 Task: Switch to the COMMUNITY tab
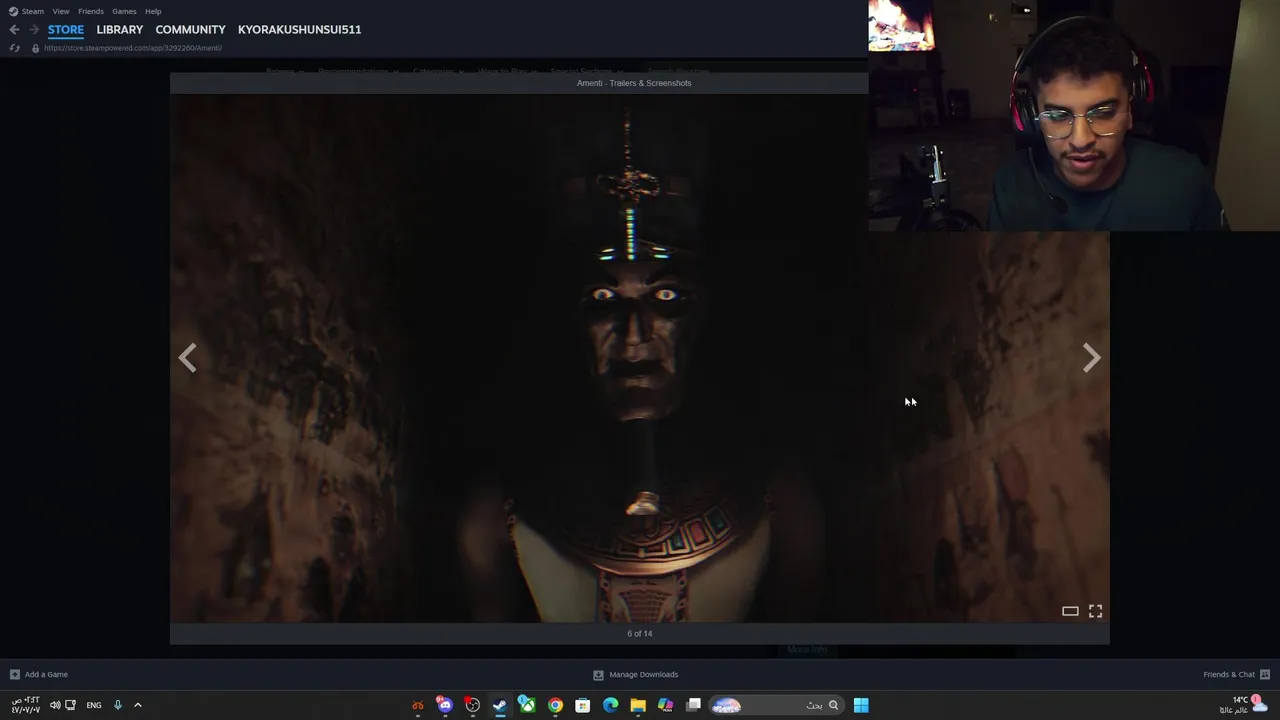click(x=190, y=30)
